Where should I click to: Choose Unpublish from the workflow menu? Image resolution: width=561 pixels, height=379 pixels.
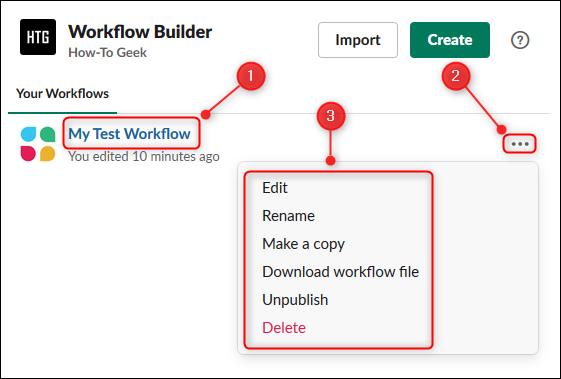[x=295, y=300]
